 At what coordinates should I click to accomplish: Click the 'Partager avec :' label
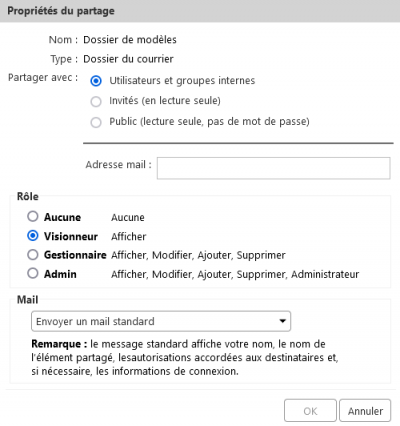[43, 78]
